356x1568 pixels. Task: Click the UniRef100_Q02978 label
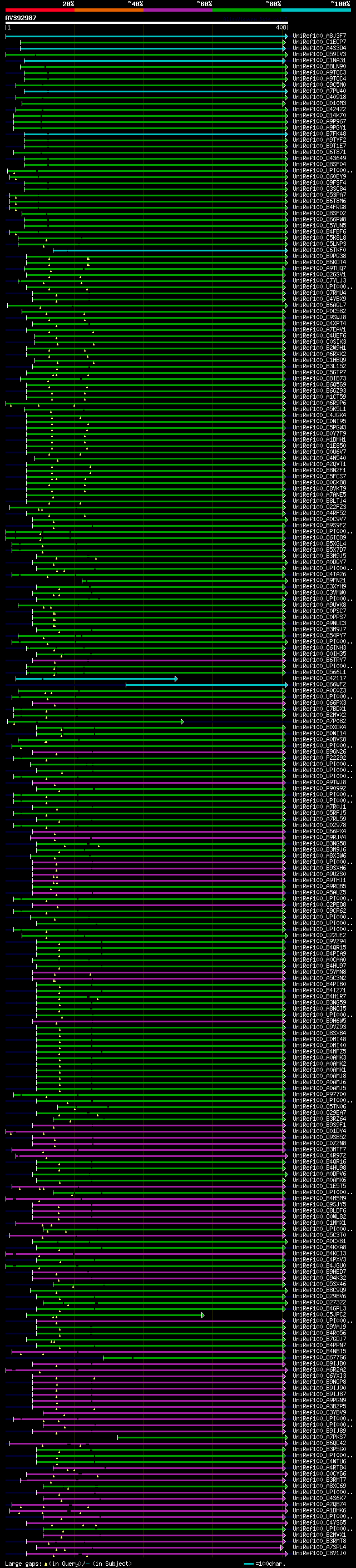coord(319,825)
